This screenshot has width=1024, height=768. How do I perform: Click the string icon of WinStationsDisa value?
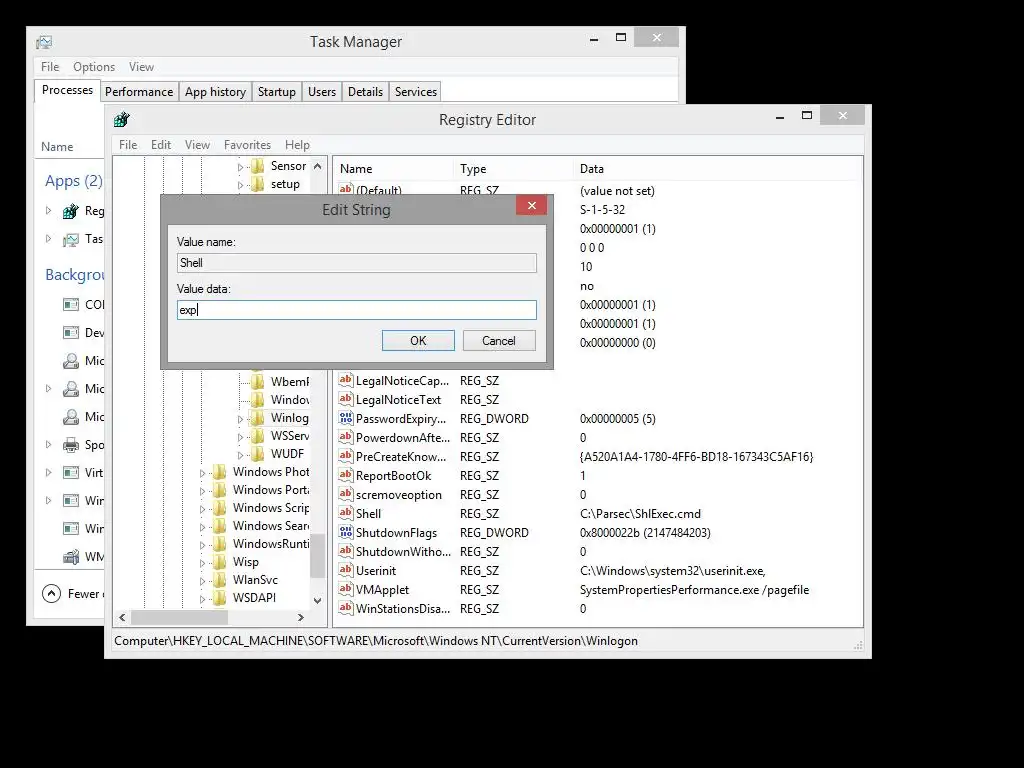point(345,608)
